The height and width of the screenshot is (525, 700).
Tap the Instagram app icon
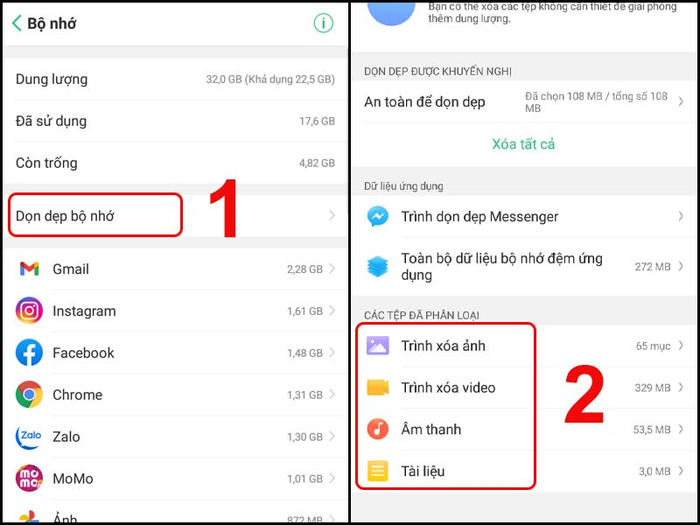coord(29,311)
